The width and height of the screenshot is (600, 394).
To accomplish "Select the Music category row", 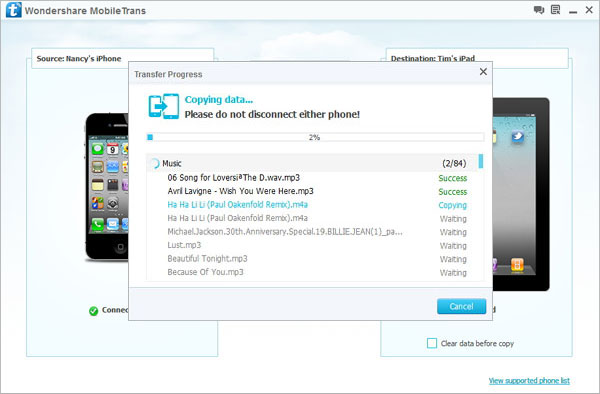I will coord(312,163).
